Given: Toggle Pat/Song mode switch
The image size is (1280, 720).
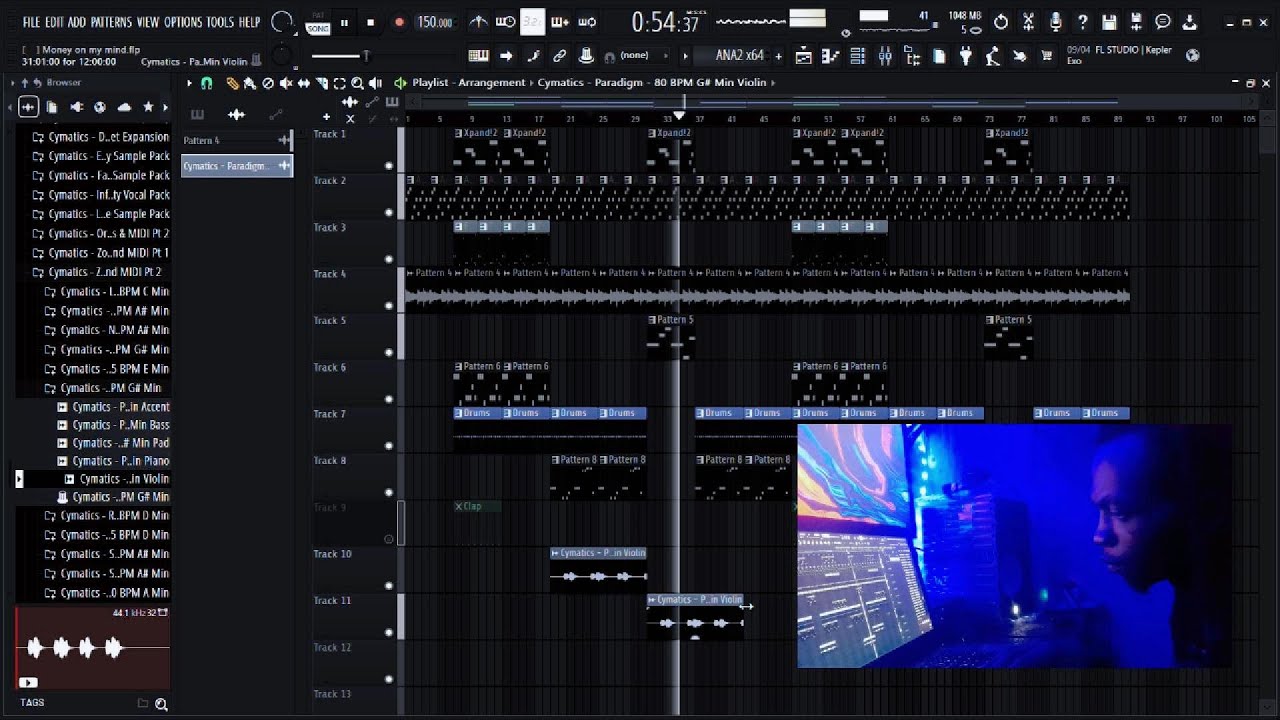Looking at the screenshot, I should [x=318, y=23].
